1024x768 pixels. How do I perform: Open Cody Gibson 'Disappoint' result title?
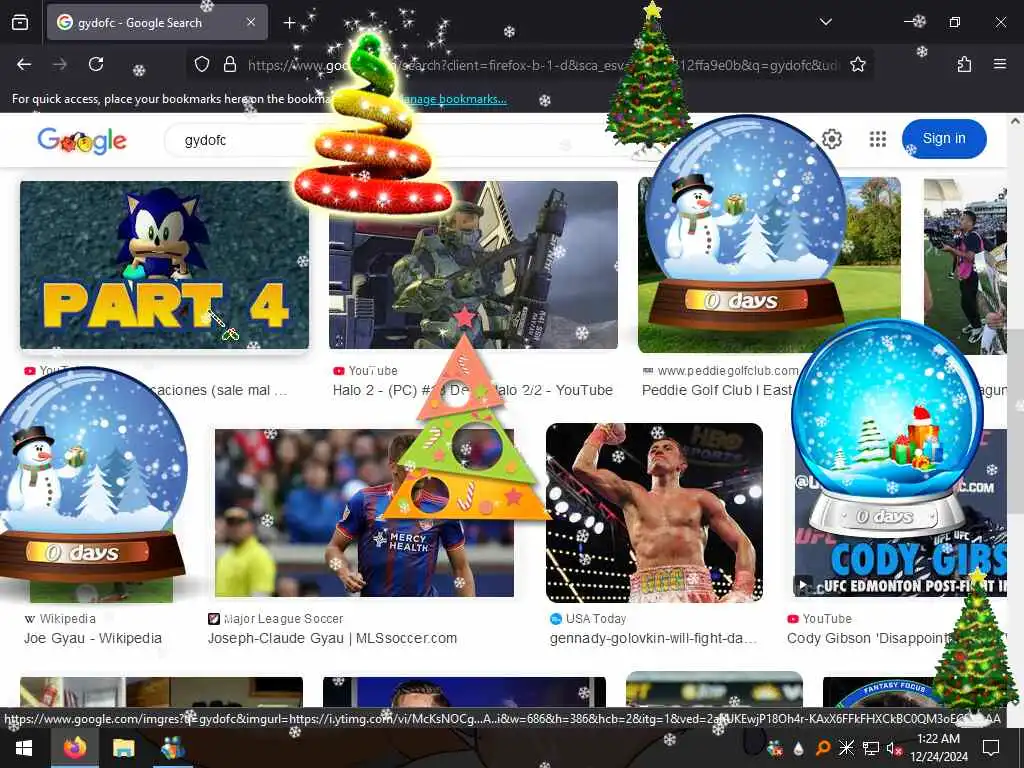[x=869, y=638]
